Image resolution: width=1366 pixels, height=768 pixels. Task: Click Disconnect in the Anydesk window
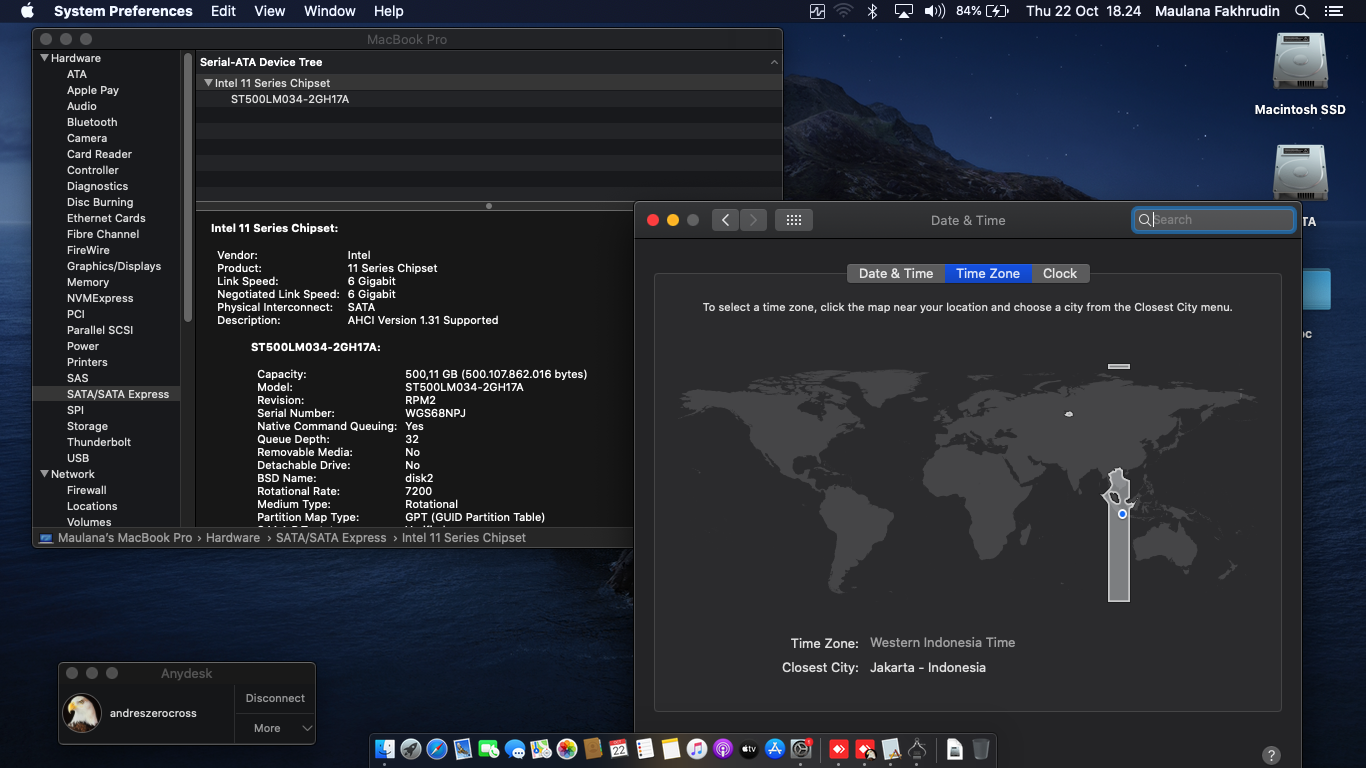[x=275, y=698]
